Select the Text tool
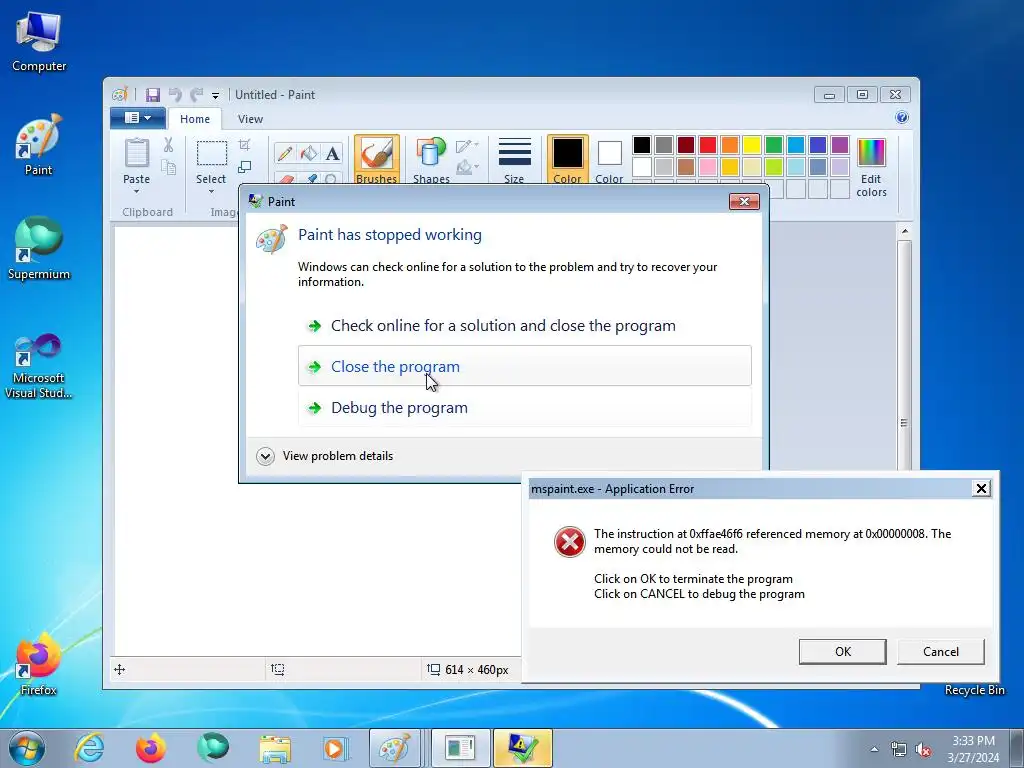Image resolution: width=1024 pixels, height=768 pixels. (332, 153)
